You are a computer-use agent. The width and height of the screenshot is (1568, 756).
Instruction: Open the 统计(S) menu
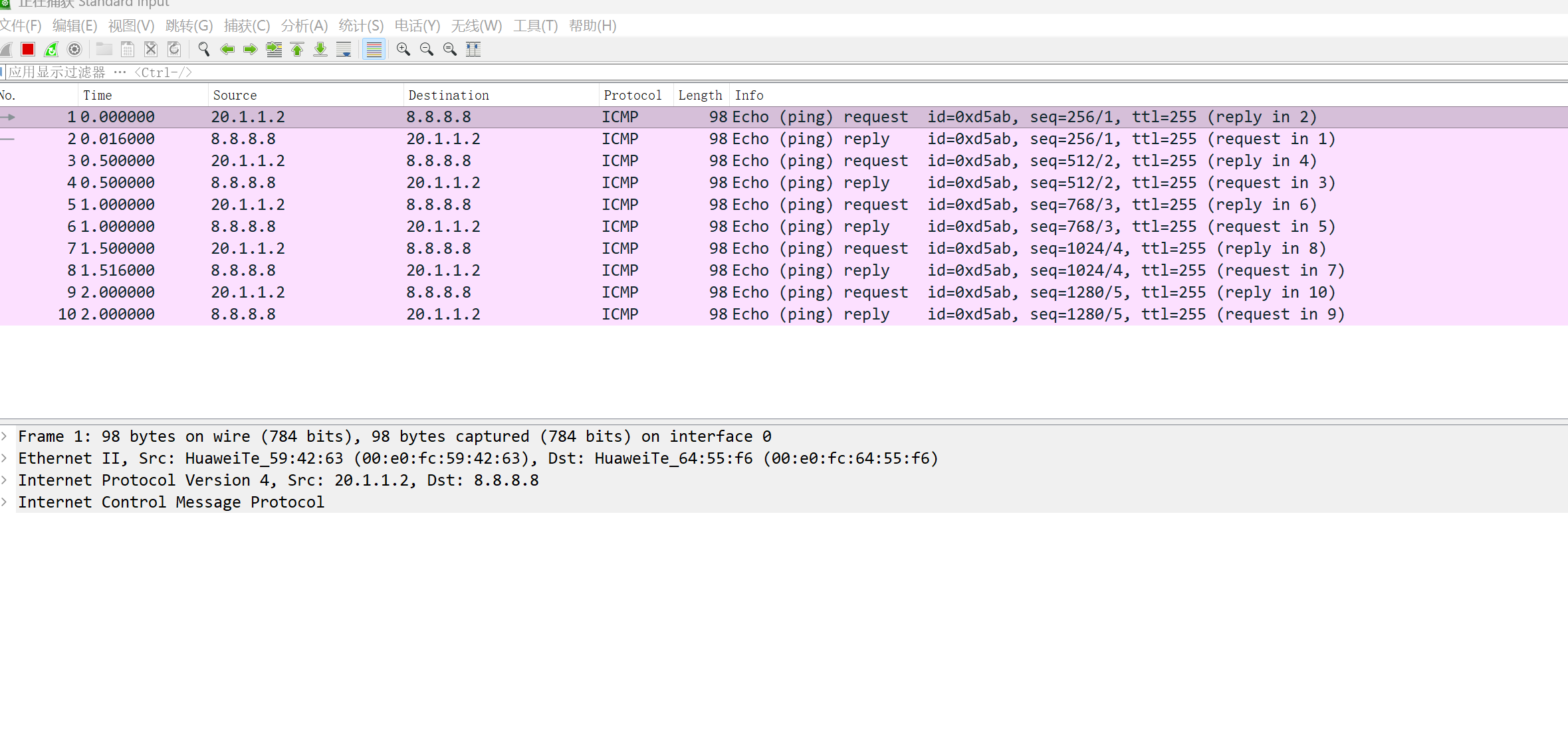click(361, 26)
